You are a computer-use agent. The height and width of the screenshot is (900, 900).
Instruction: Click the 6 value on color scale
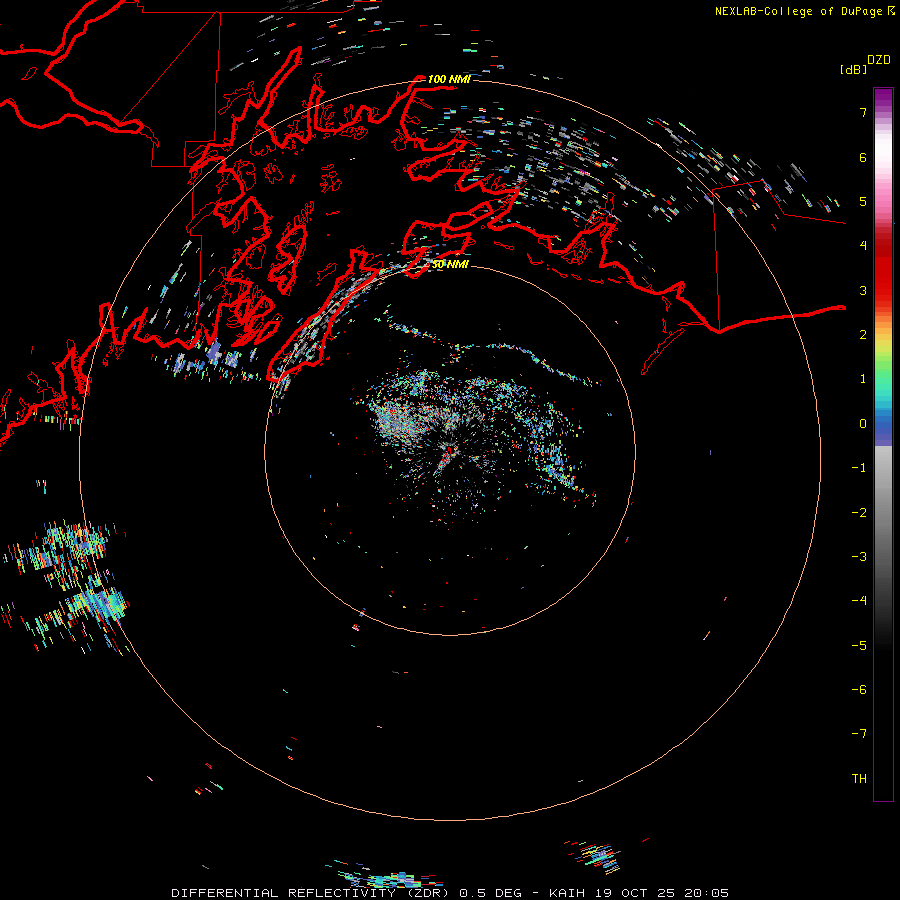pos(863,157)
